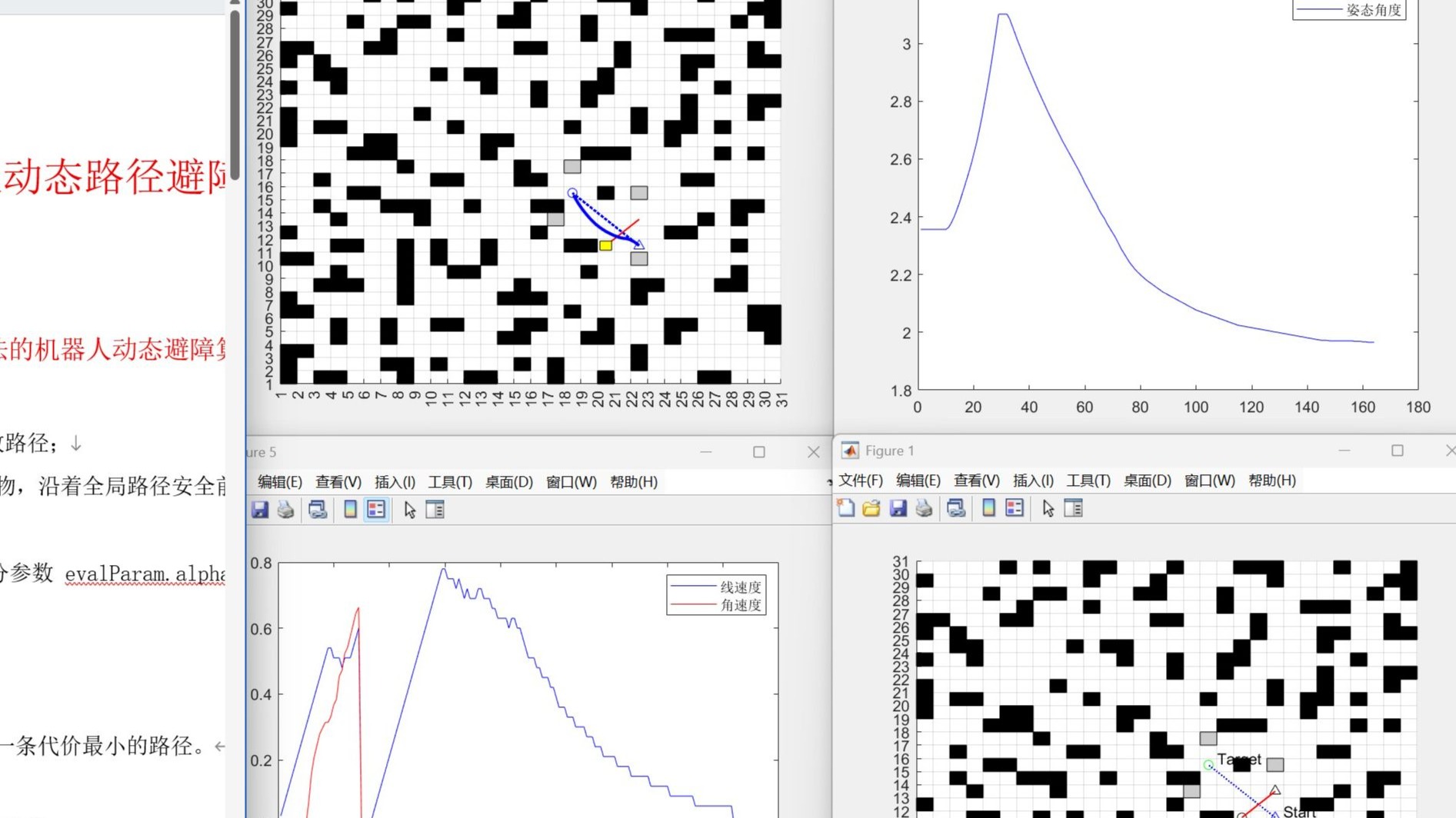
Task: Click the Start label in Figure 1 map
Action: (1300, 812)
